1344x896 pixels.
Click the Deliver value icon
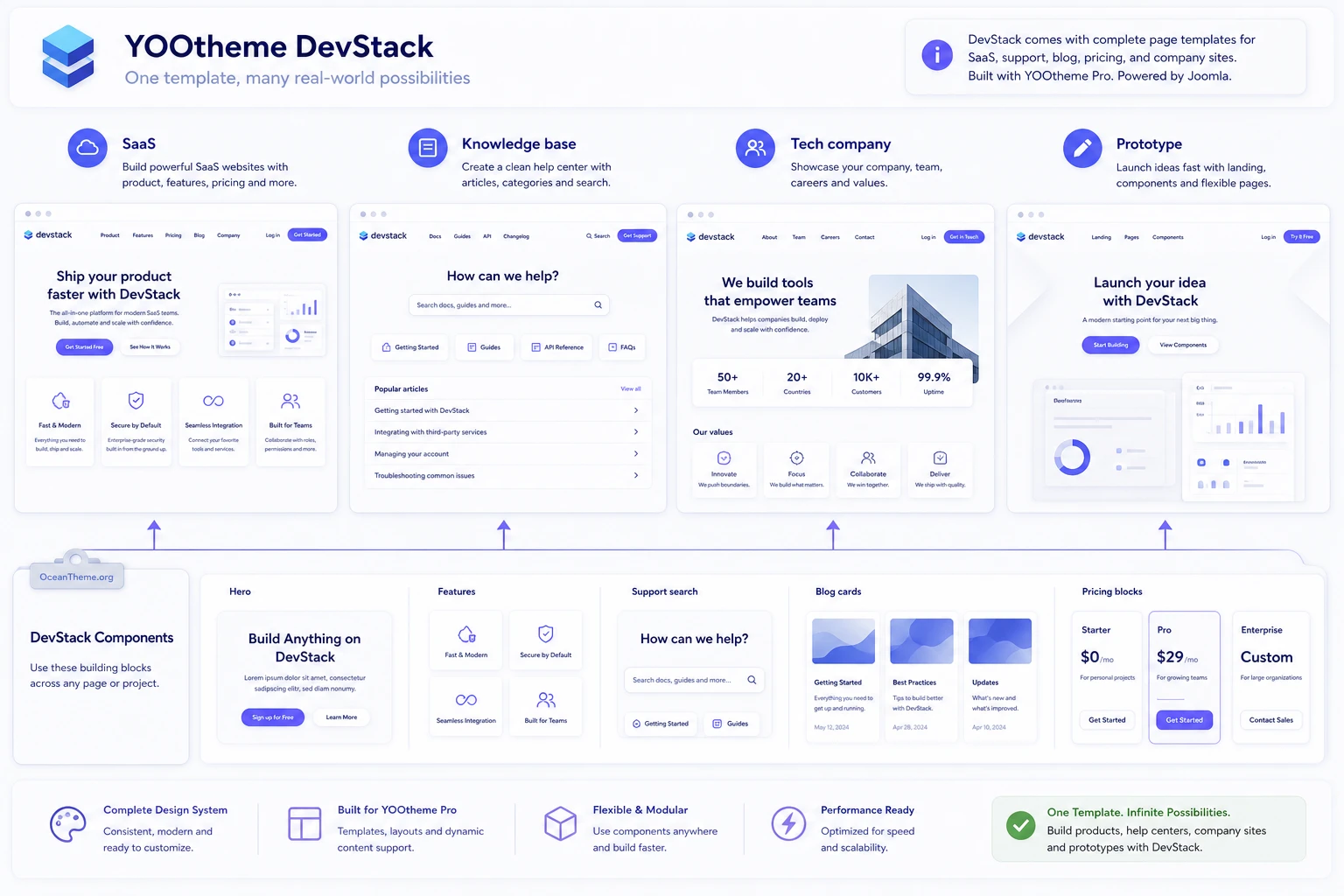click(x=940, y=458)
